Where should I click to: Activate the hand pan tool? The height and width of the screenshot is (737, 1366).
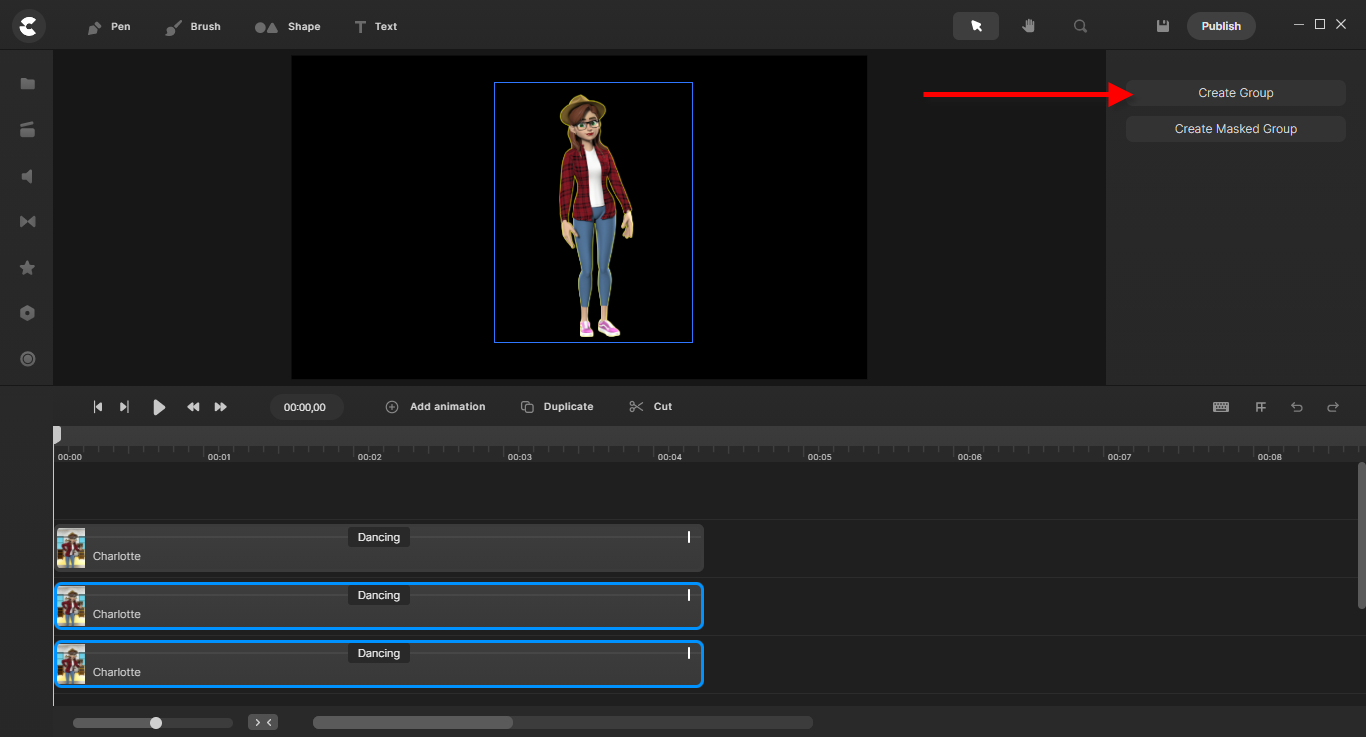point(1028,26)
